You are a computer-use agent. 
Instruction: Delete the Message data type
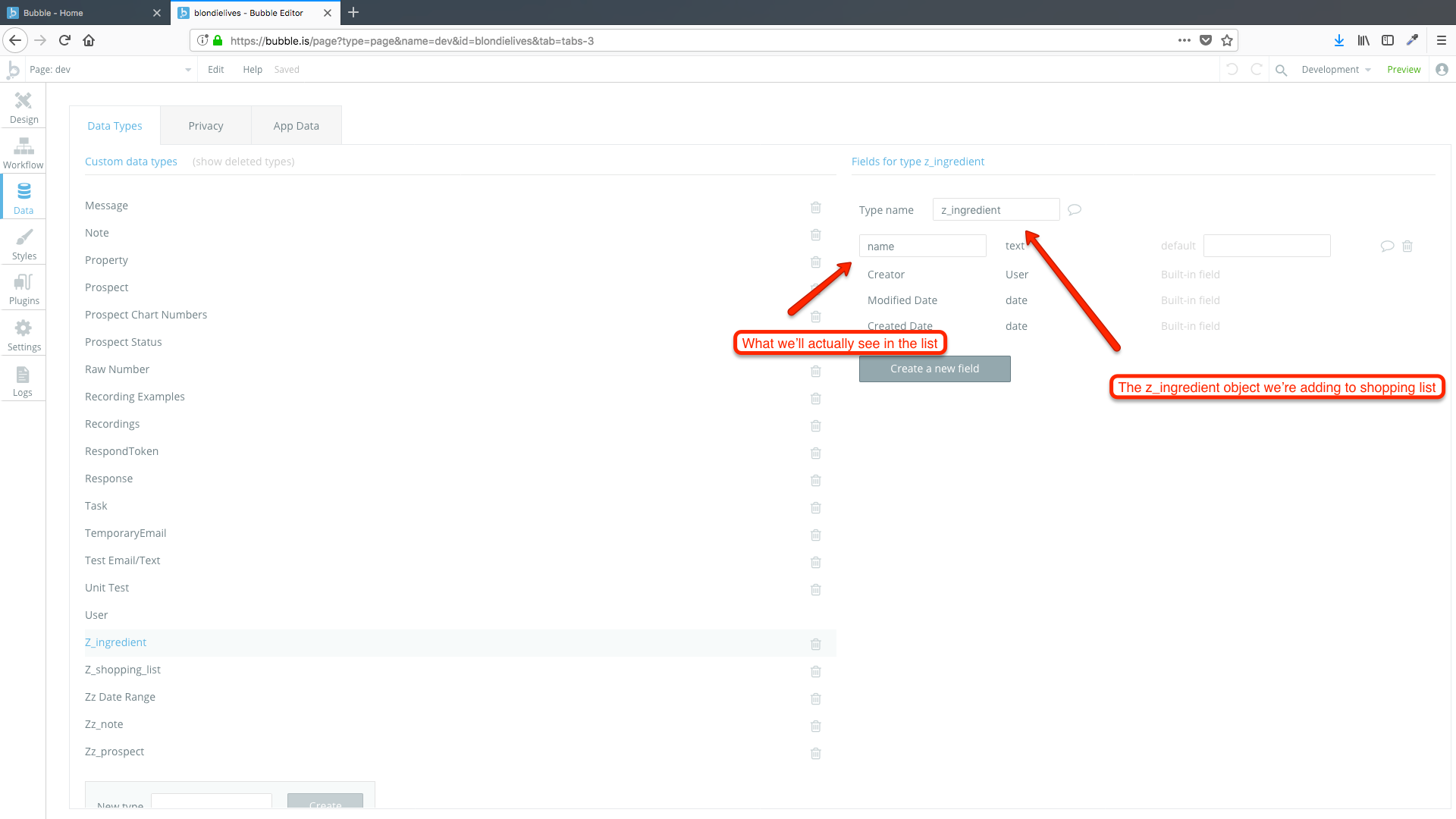tap(816, 207)
